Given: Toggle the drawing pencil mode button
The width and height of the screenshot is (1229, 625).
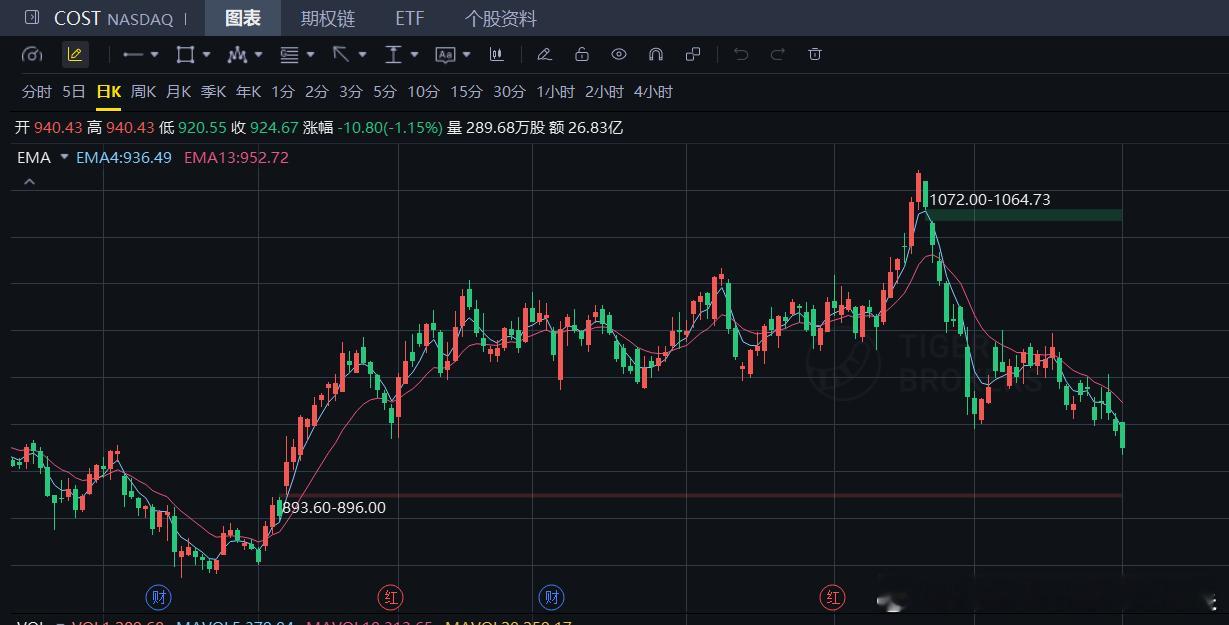Looking at the screenshot, I should tap(75, 54).
